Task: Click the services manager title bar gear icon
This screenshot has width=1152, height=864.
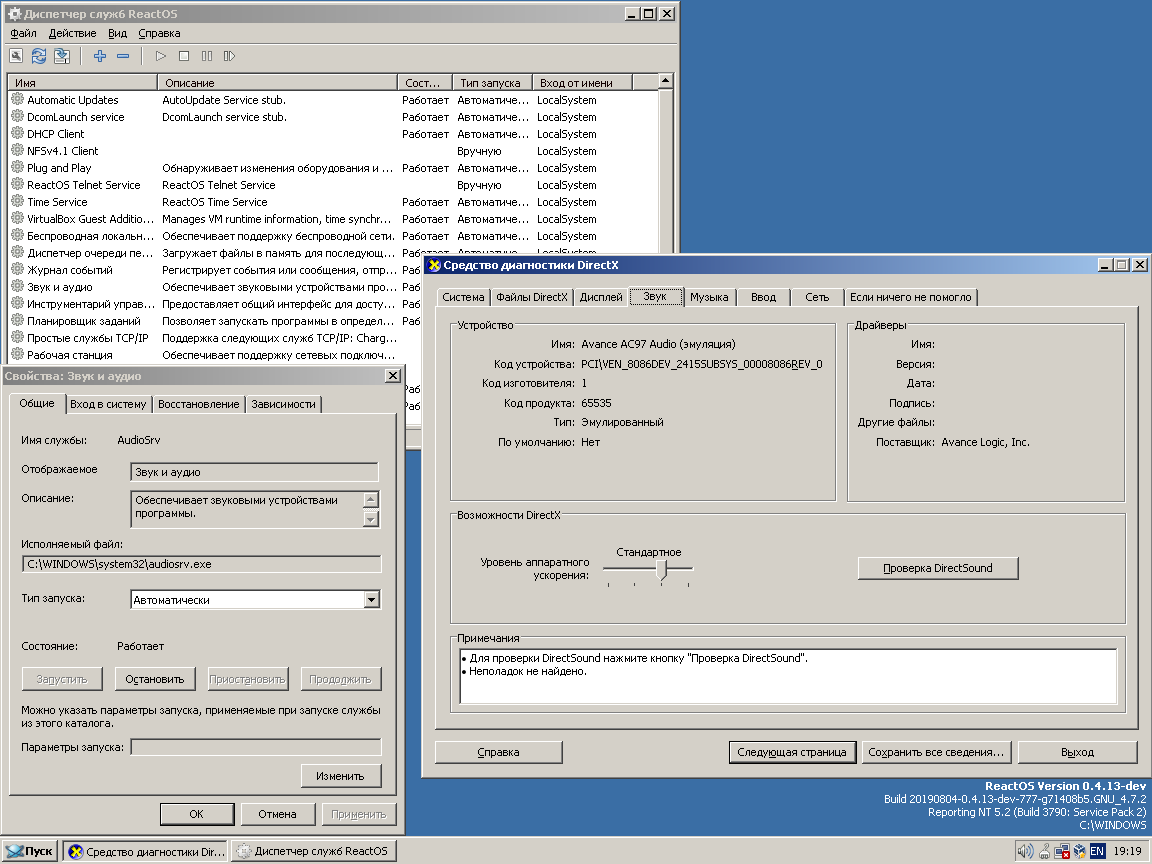Action: click(x=14, y=13)
